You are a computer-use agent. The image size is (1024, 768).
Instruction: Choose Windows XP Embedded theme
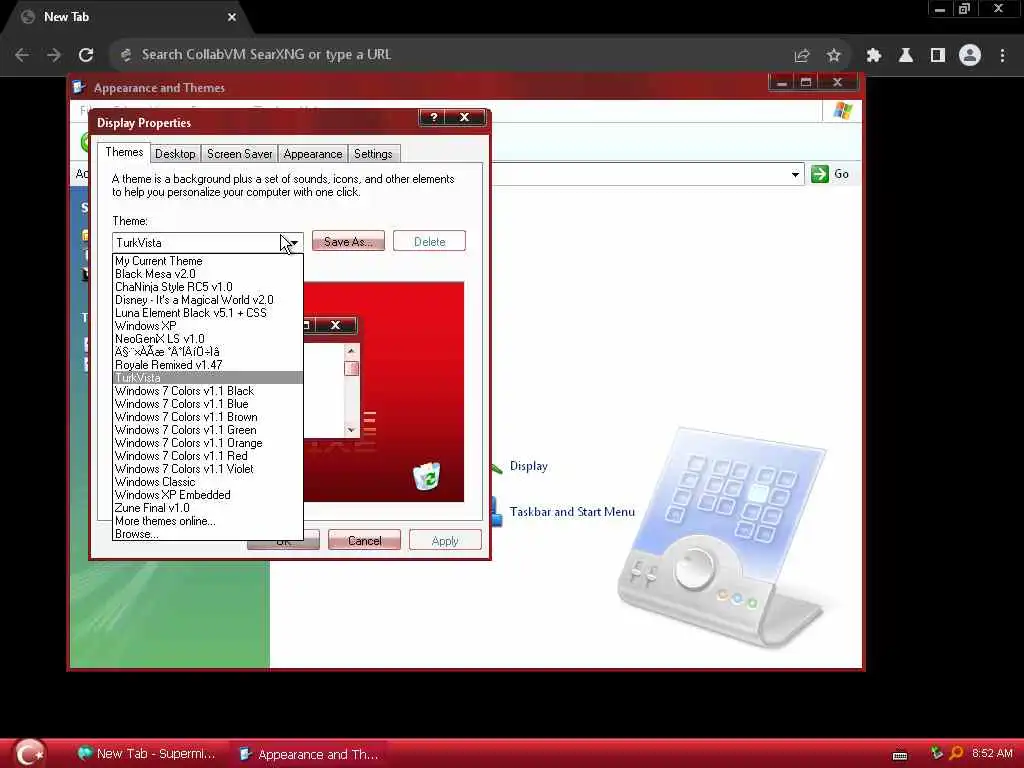click(x=208, y=495)
